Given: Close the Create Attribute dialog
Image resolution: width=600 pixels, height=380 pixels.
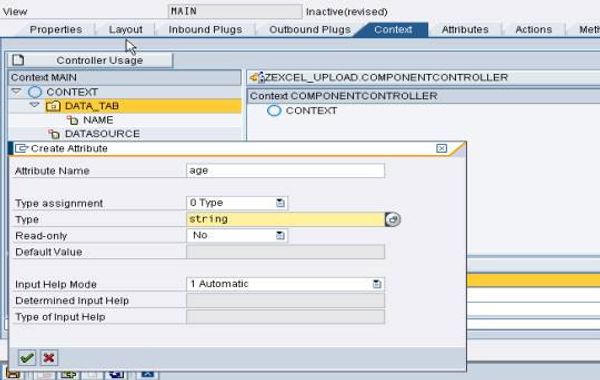Looking at the screenshot, I should (x=441, y=148).
